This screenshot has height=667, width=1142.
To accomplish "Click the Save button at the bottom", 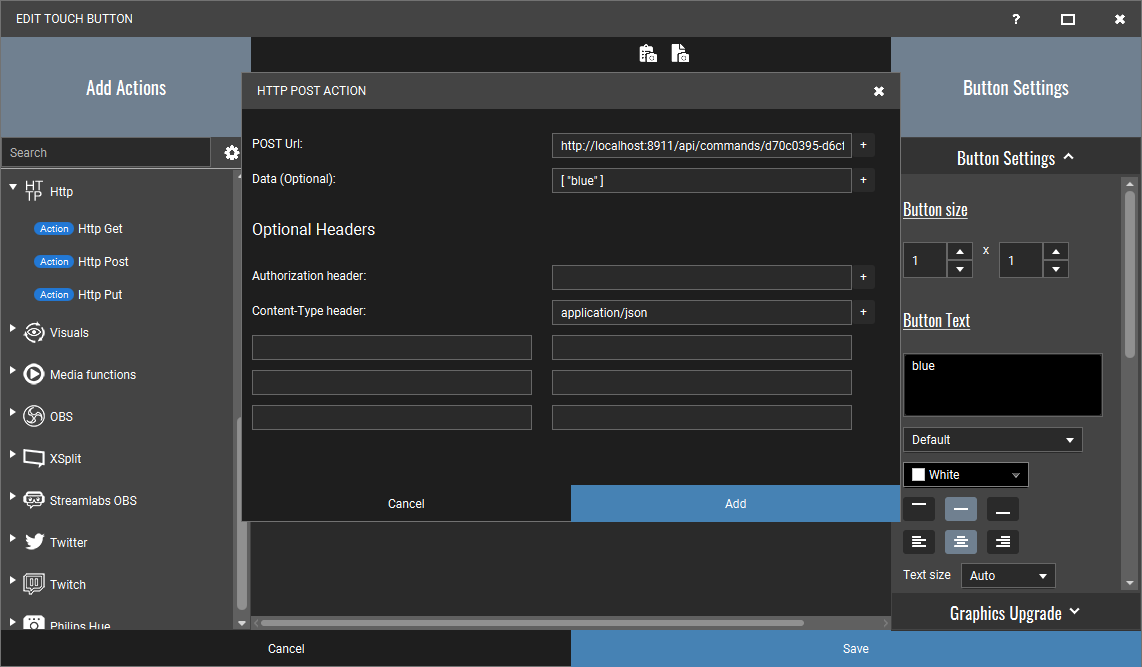I will tap(855, 649).
